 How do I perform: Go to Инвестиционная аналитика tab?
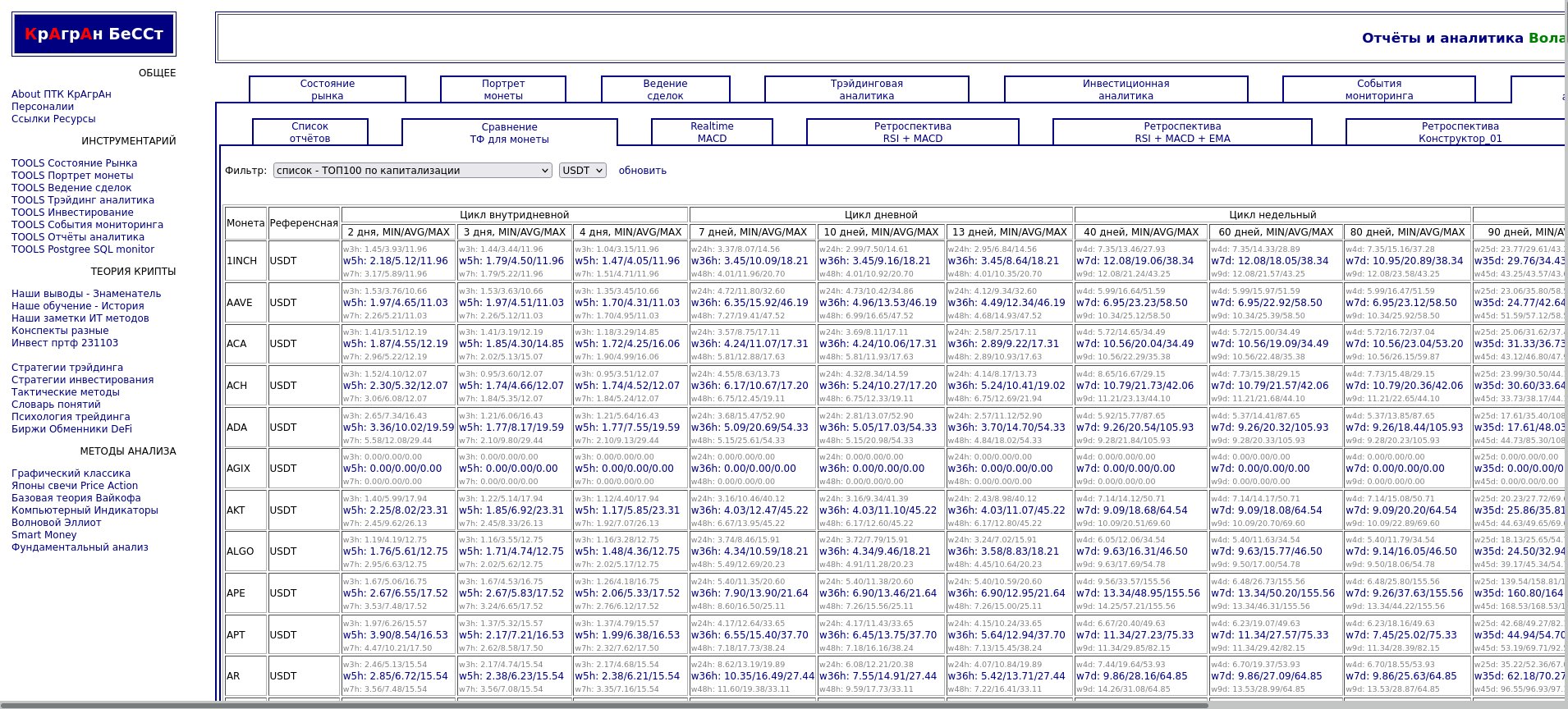coord(1126,89)
